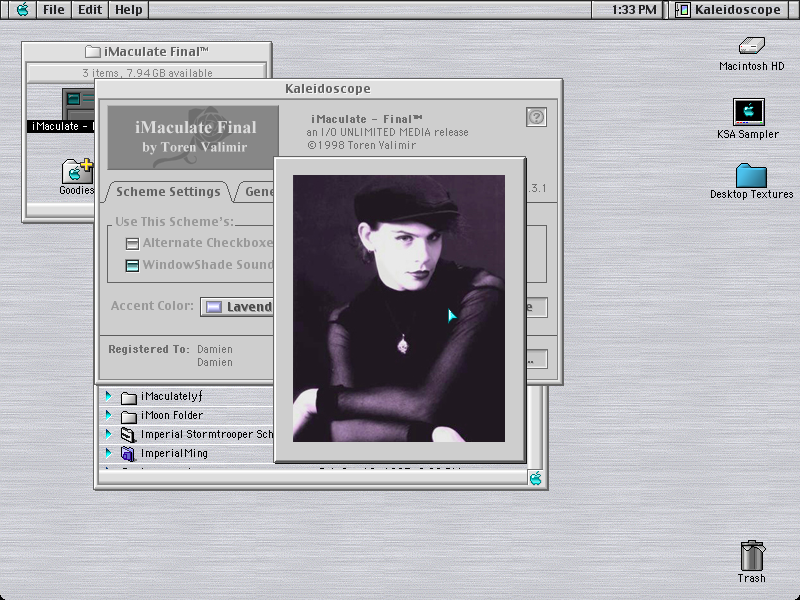Click the ImperialMing file name
The width and height of the screenshot is (800, 600).
(174, 453)
